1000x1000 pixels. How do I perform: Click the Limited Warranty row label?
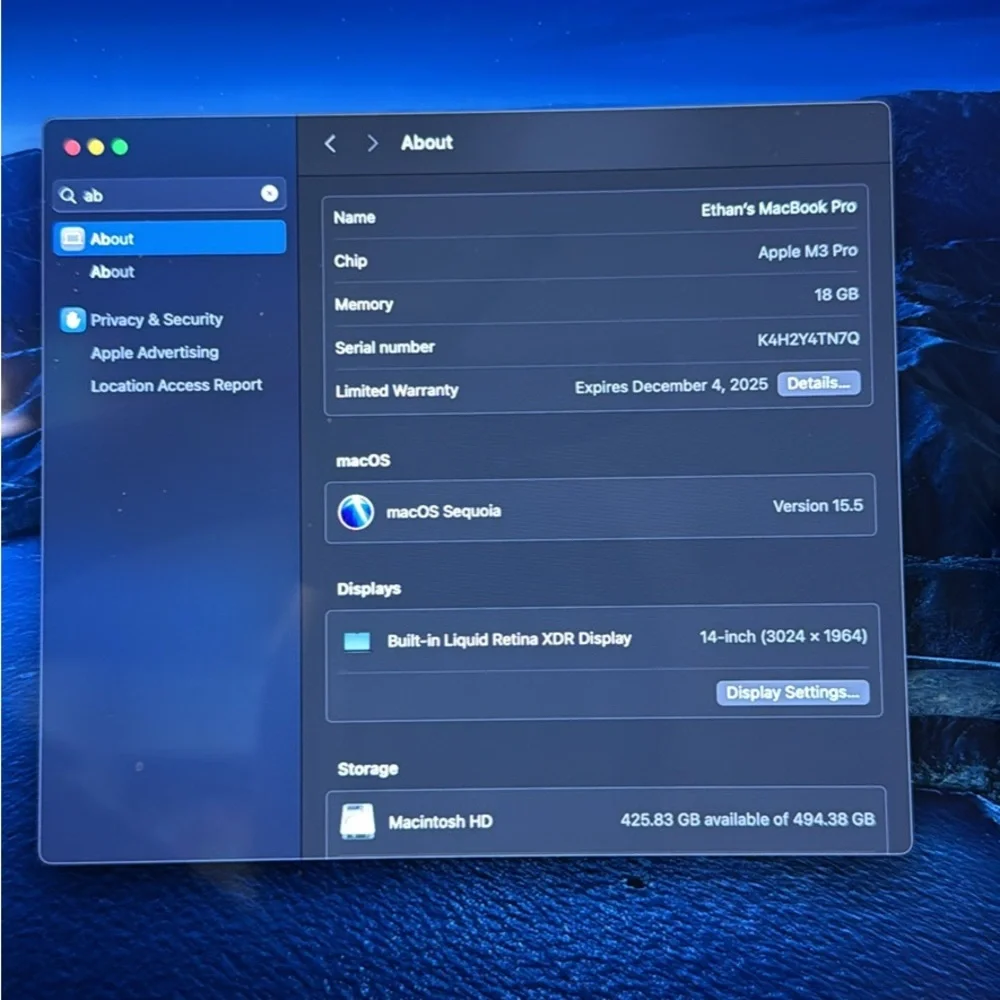coord(397,390)
